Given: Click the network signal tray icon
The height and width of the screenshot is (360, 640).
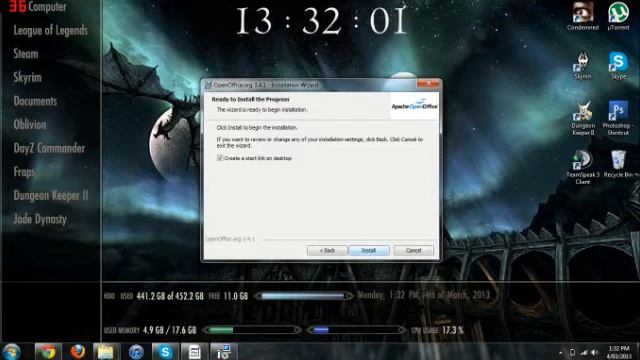Looking at the screenshot, I should tap(584, 352).
